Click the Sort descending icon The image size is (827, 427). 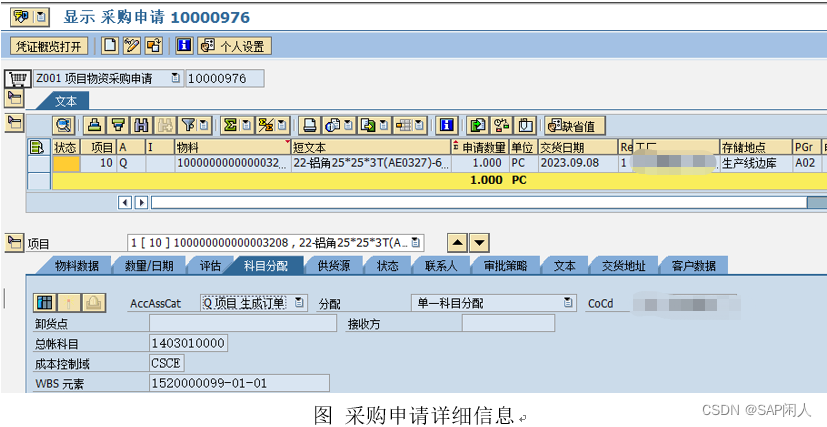pyautogui.click(x=118, y=125)
